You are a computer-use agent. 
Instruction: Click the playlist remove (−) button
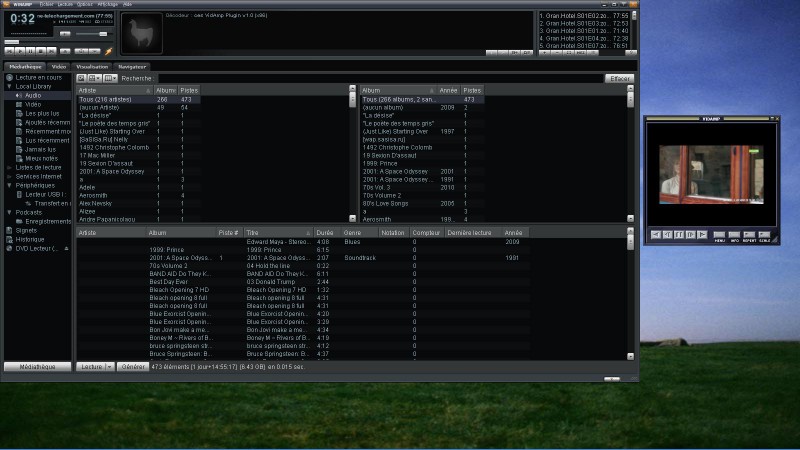tap(557, 53)
